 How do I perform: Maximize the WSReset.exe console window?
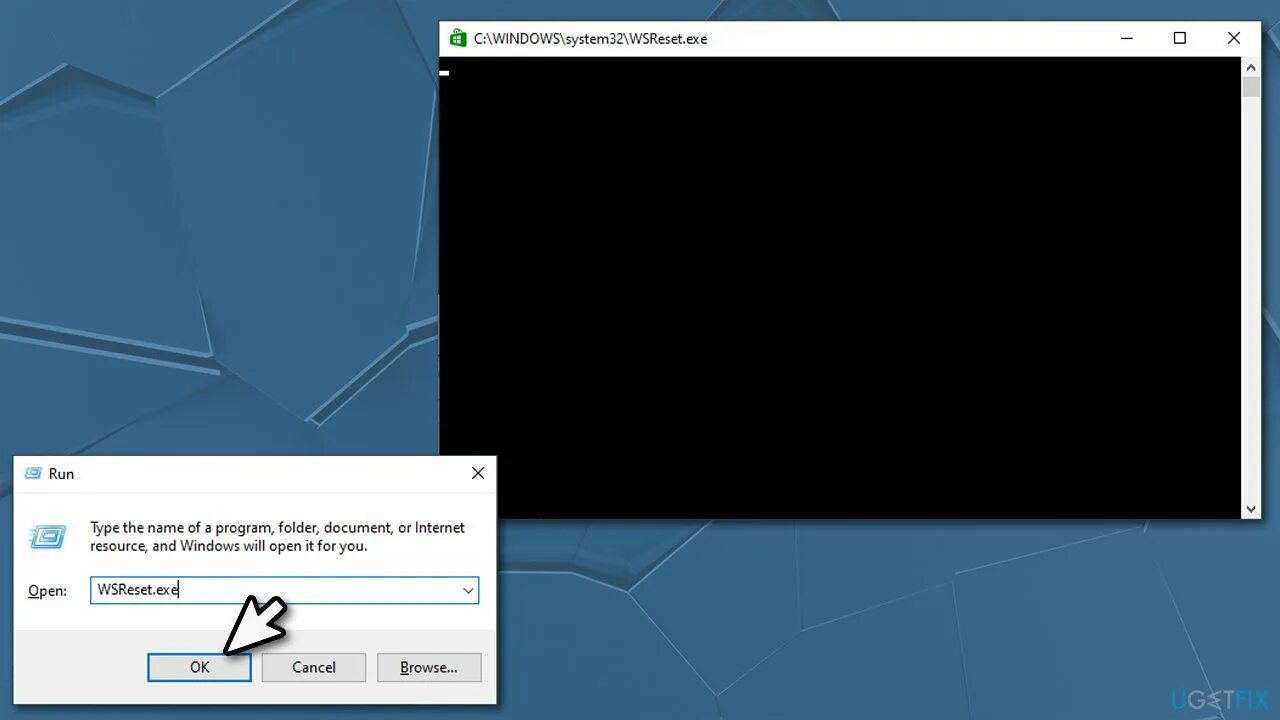[1180, 38]
